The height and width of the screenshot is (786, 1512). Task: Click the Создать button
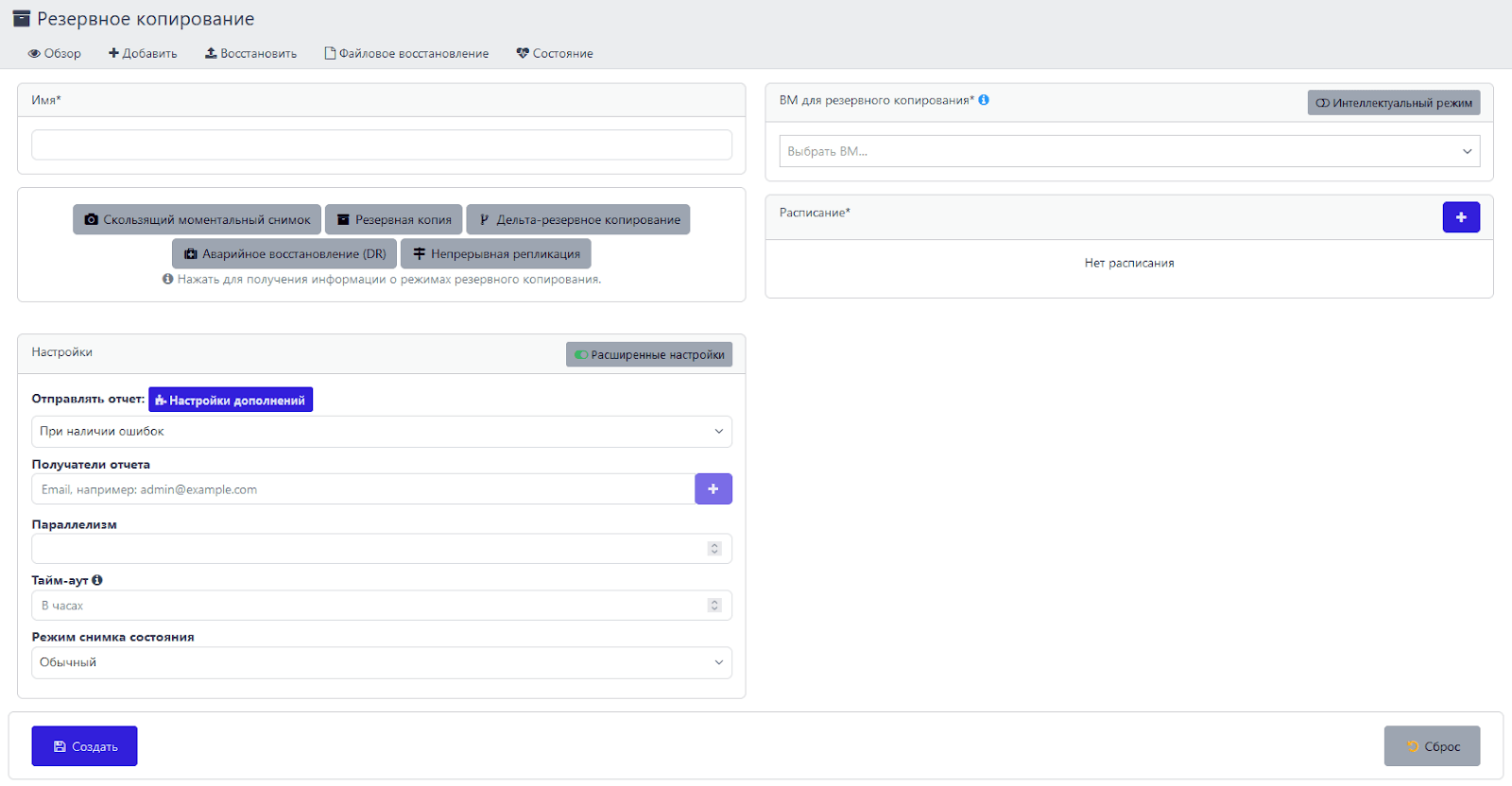[84, 746]
